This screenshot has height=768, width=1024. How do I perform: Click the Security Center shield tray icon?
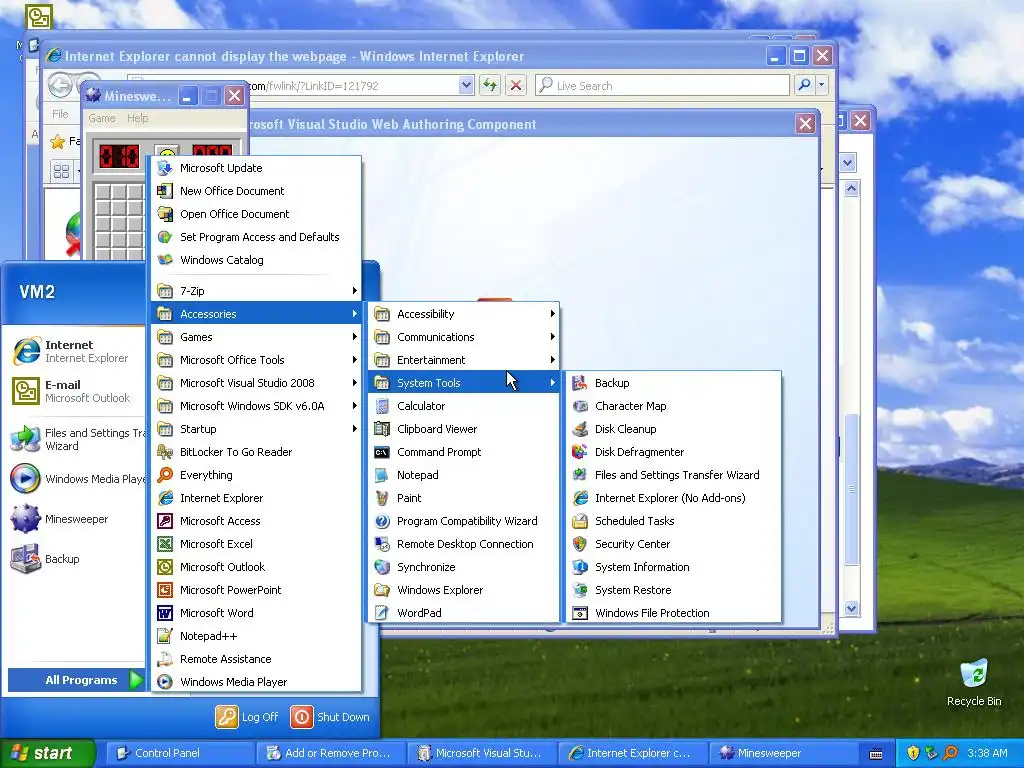point(912,753)
